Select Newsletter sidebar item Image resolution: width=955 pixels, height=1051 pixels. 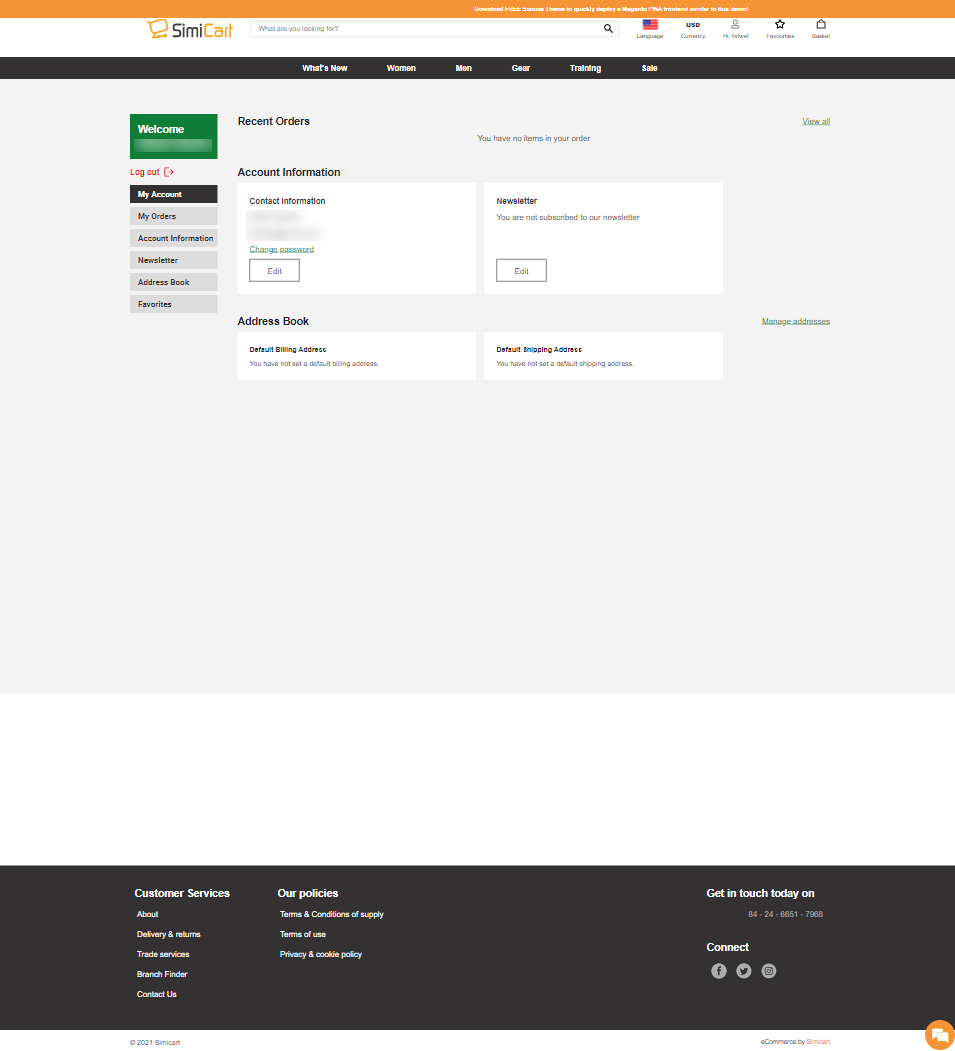click(x=174, y=260)
